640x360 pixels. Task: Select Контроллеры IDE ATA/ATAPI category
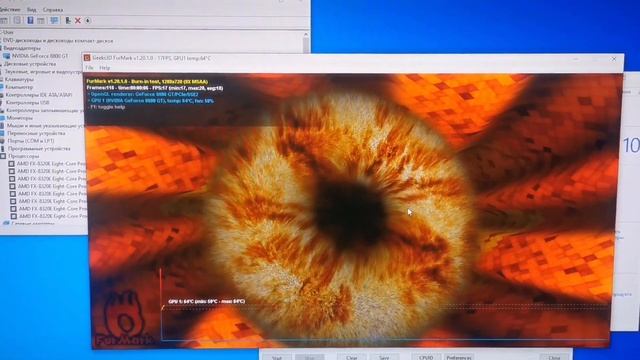pyautogui.click(x=38, y=95)
